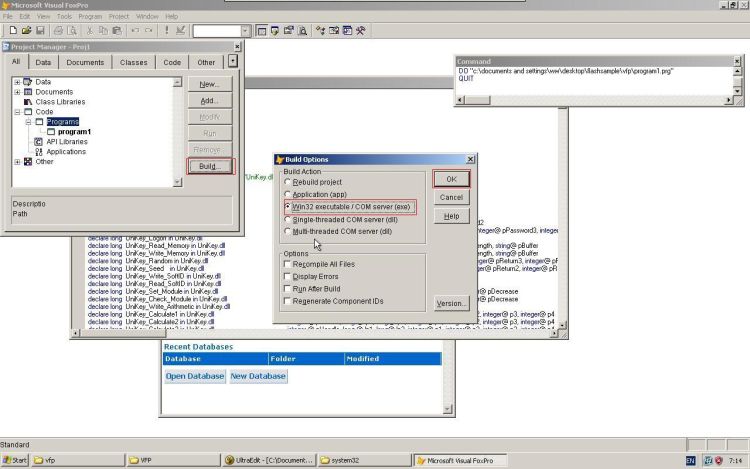The width and height of the screenshot is (750, 469).
Task: Click New Database link
Action: (258, 376)
